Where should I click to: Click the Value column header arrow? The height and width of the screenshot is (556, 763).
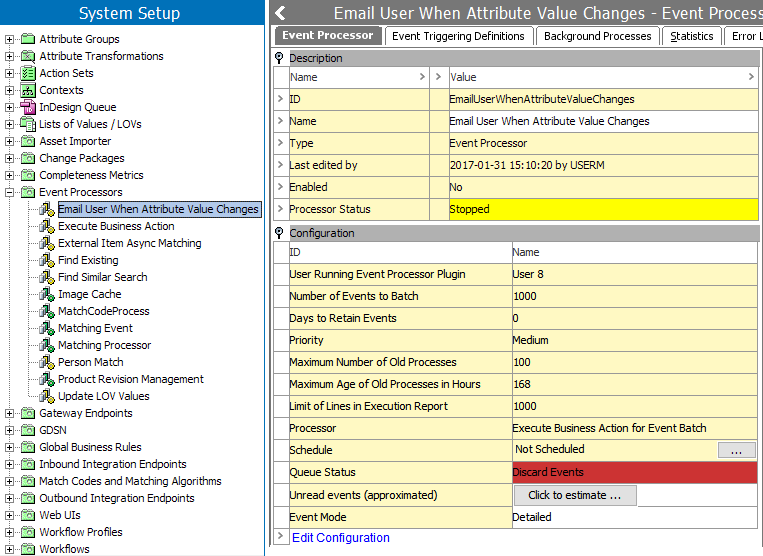tap(751, 77)
